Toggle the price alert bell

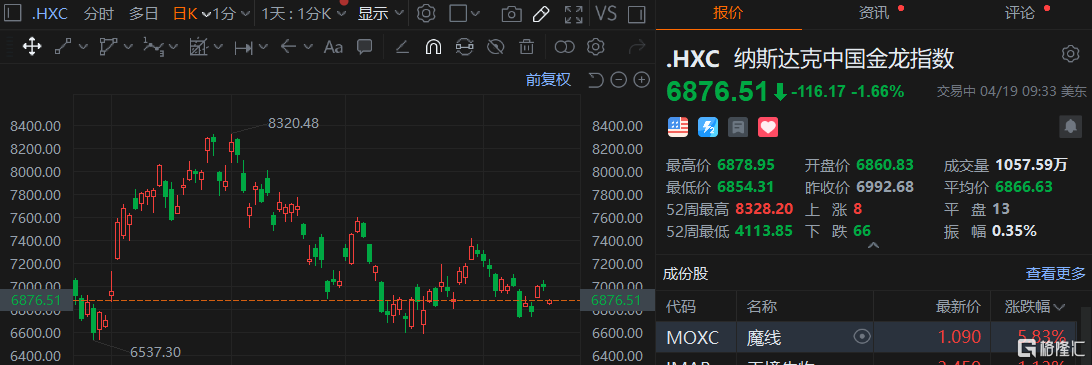(x=1069, y=126)
